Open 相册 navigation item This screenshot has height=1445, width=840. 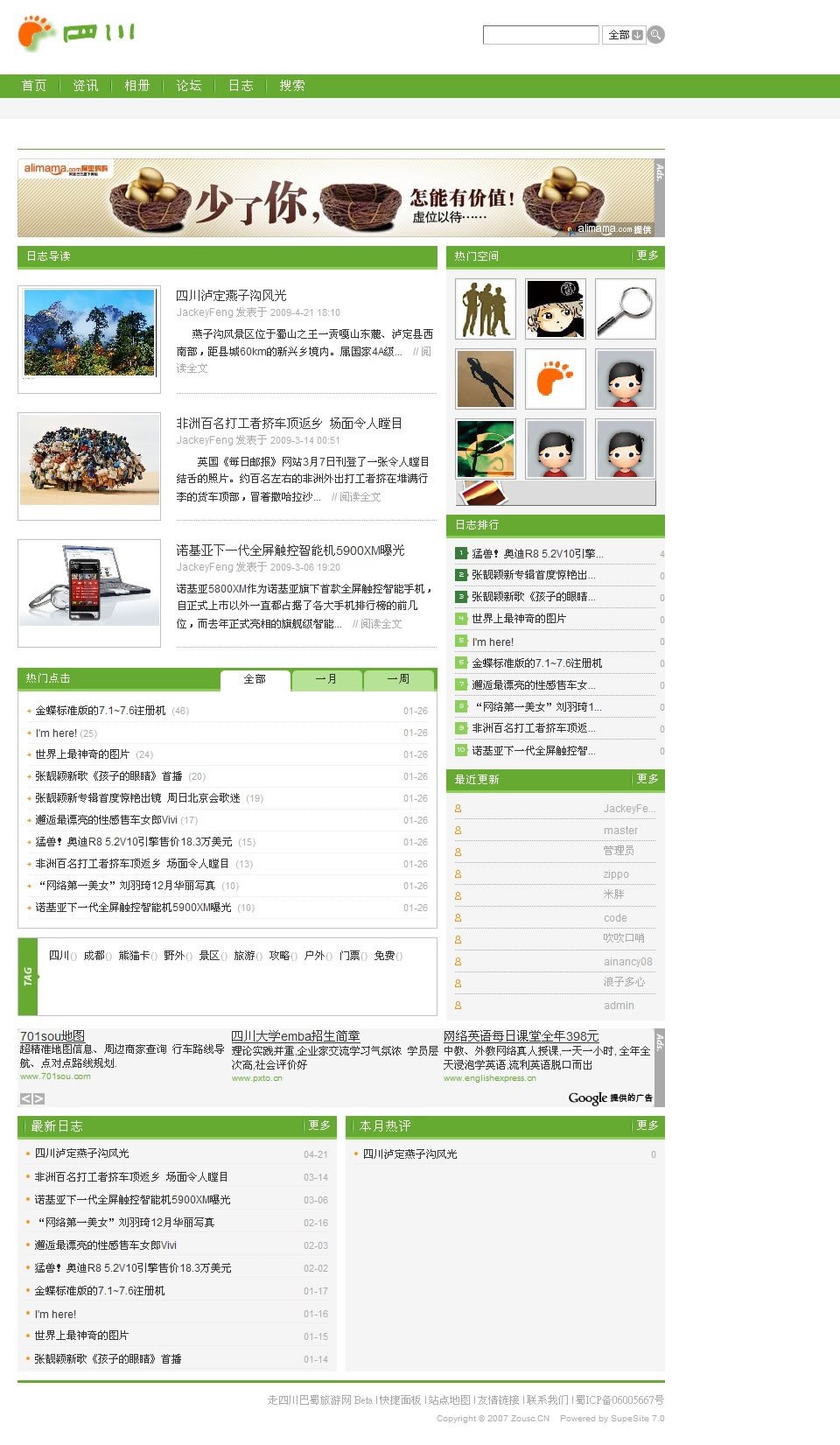click(137, 86)
